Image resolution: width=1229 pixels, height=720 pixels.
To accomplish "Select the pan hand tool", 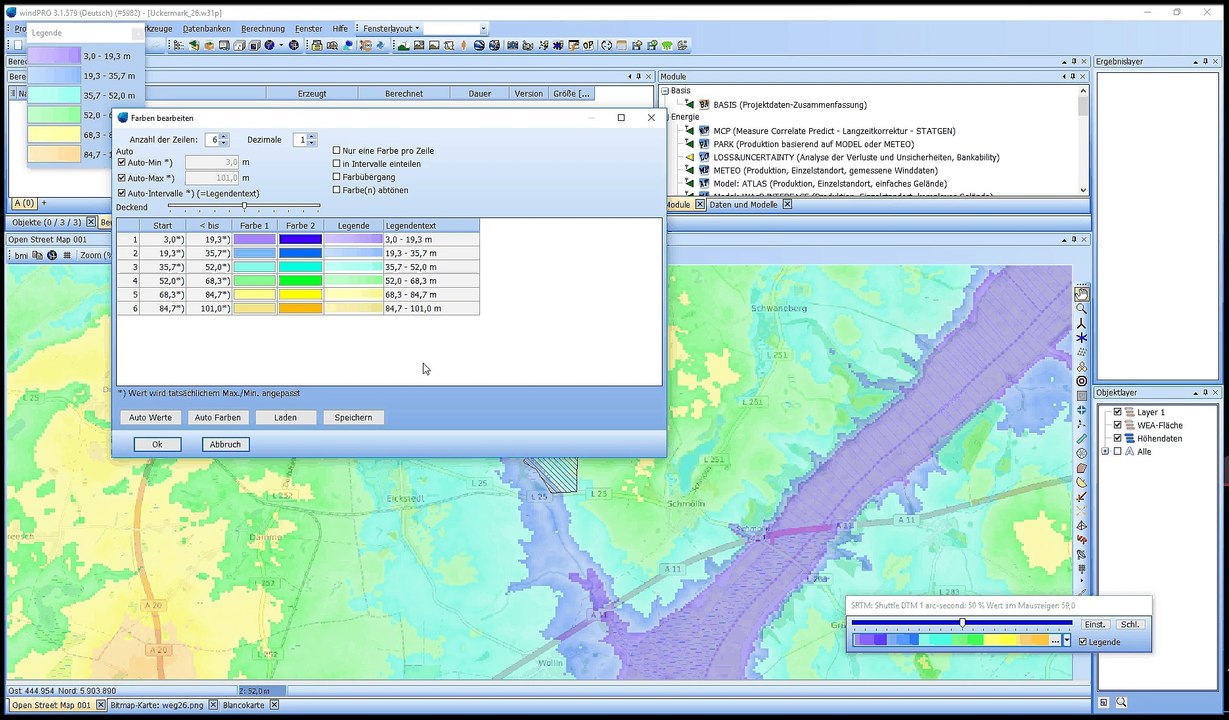I will click(x=1081, y=294).
